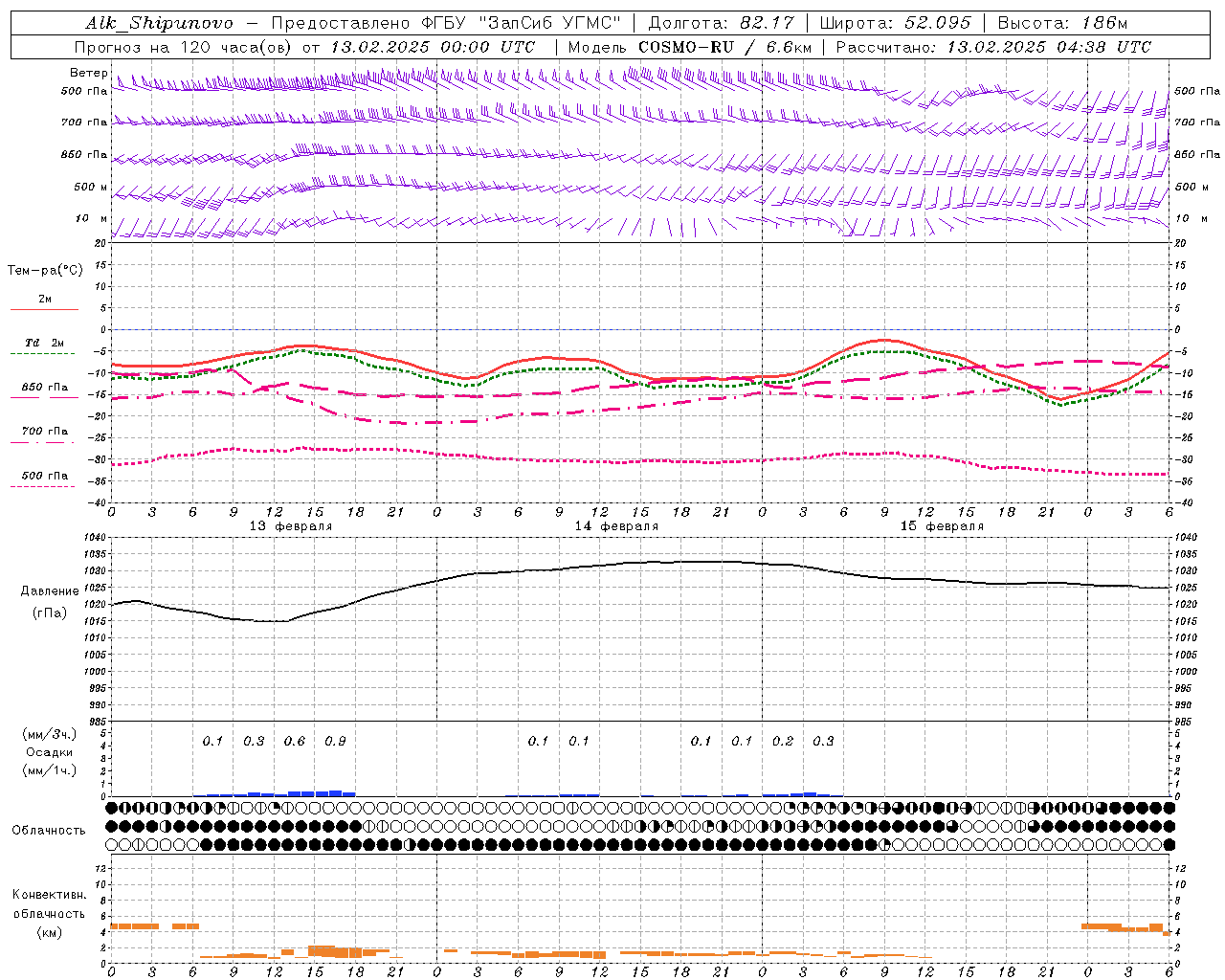1225x980 pixels.
Task: Click the 'Облачность' cloud cover label
Action: tap(49, 831)
